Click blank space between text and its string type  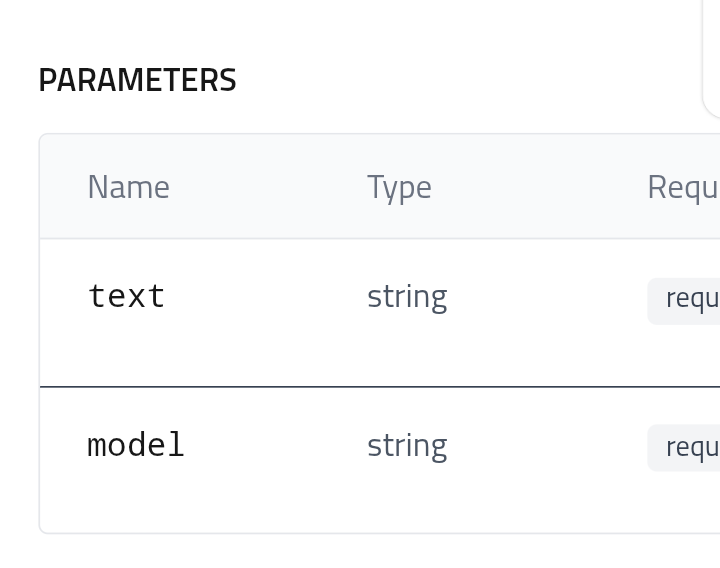click(266, 297)
